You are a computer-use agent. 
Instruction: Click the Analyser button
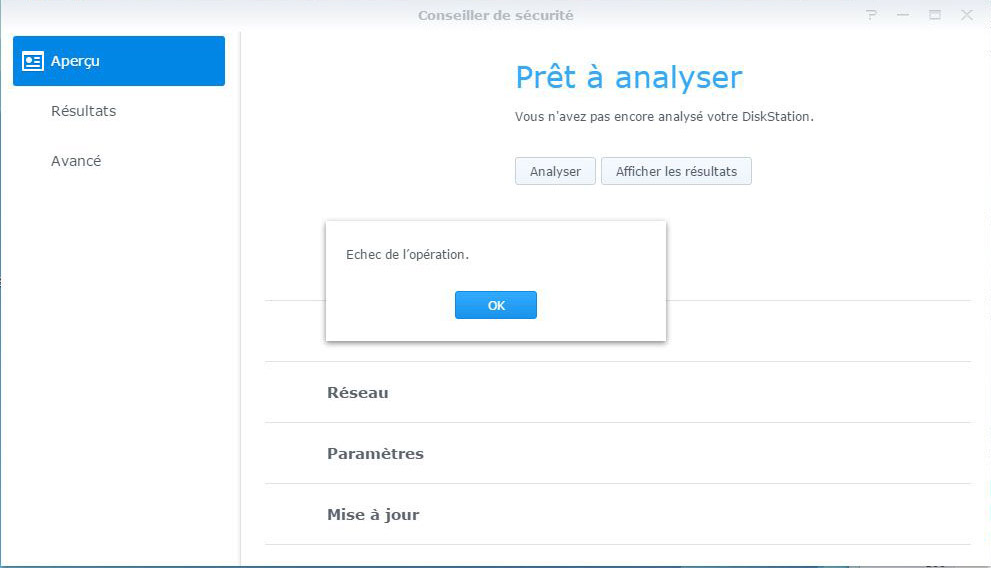(555, 171)
